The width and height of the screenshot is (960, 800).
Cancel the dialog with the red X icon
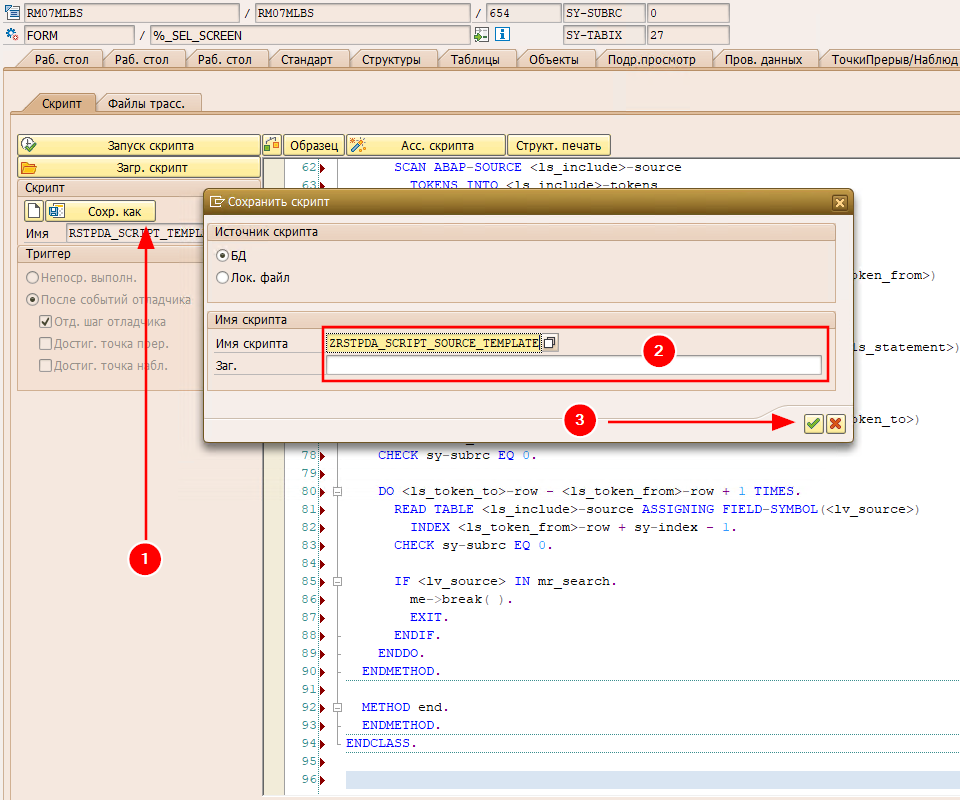836,423
